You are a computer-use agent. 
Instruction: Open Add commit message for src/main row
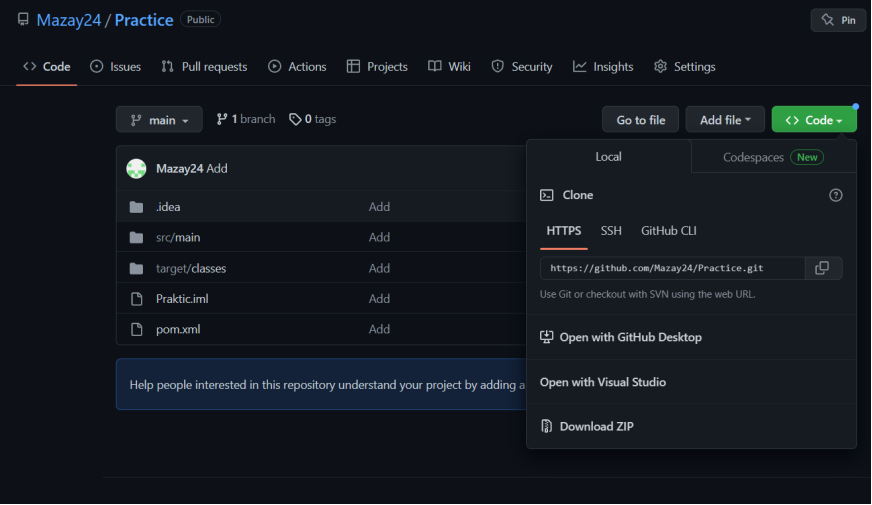379,237
